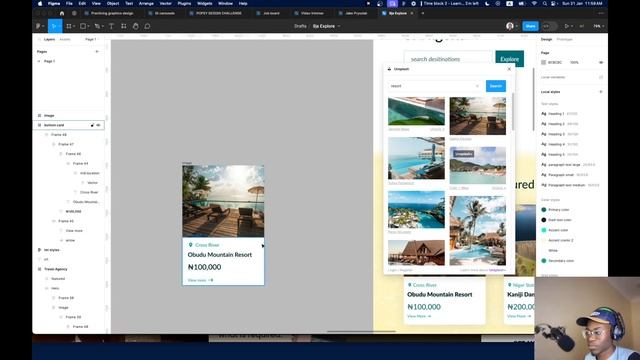Image resolution: width=640 pixels, height=360 pixels.
Task: Toggle page background color visibility
Action: [600, 62]
